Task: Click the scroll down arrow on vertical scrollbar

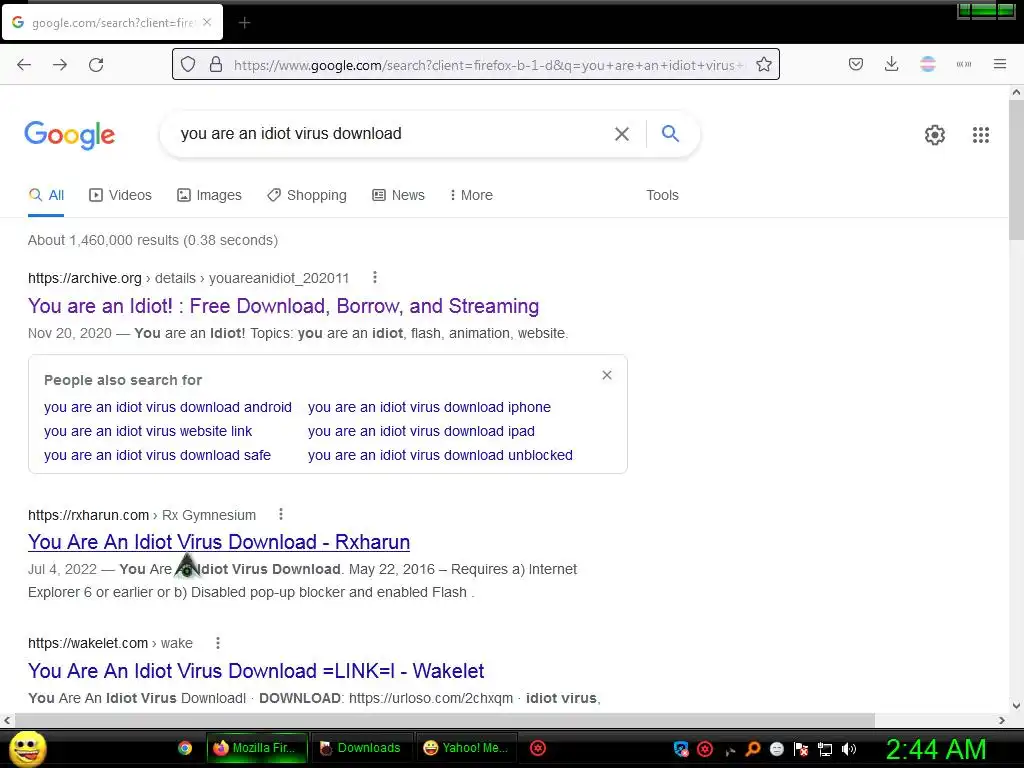Action: pyautogui.click(x=1016, y=705)
